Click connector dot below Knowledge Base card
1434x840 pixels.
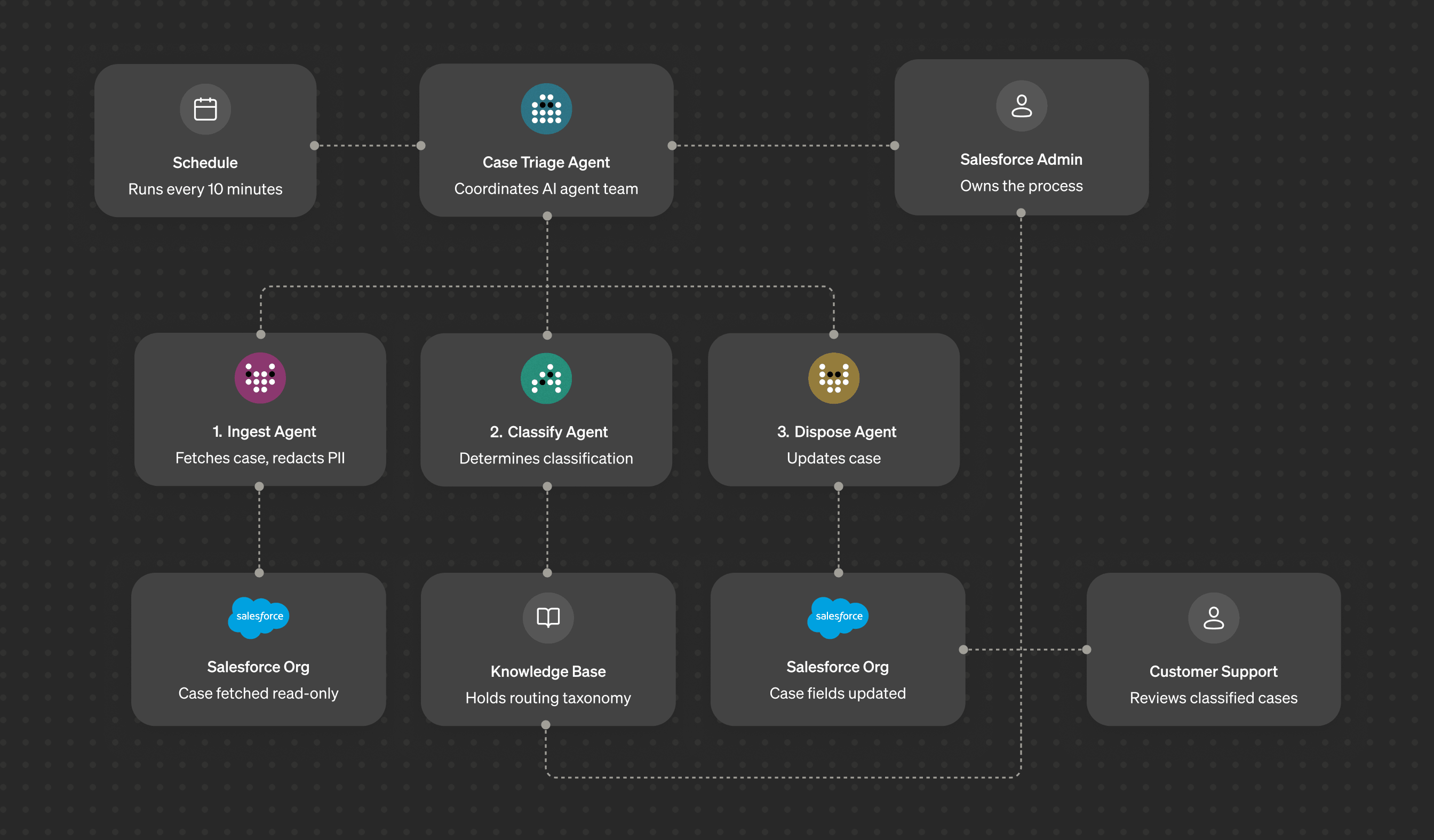[x=546, y=725]
